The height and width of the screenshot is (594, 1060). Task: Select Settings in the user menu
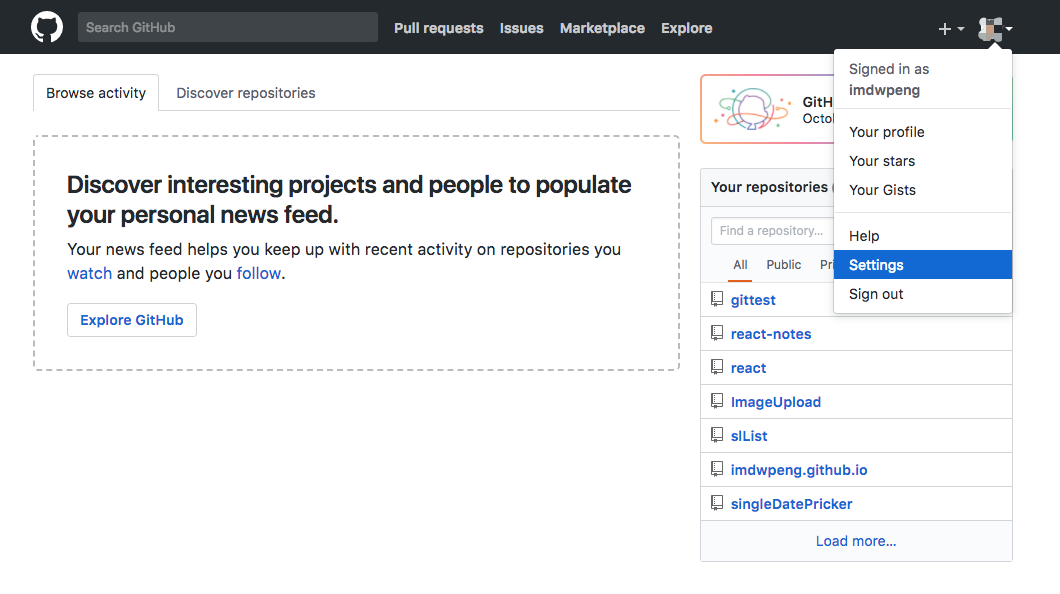(876, 265)
